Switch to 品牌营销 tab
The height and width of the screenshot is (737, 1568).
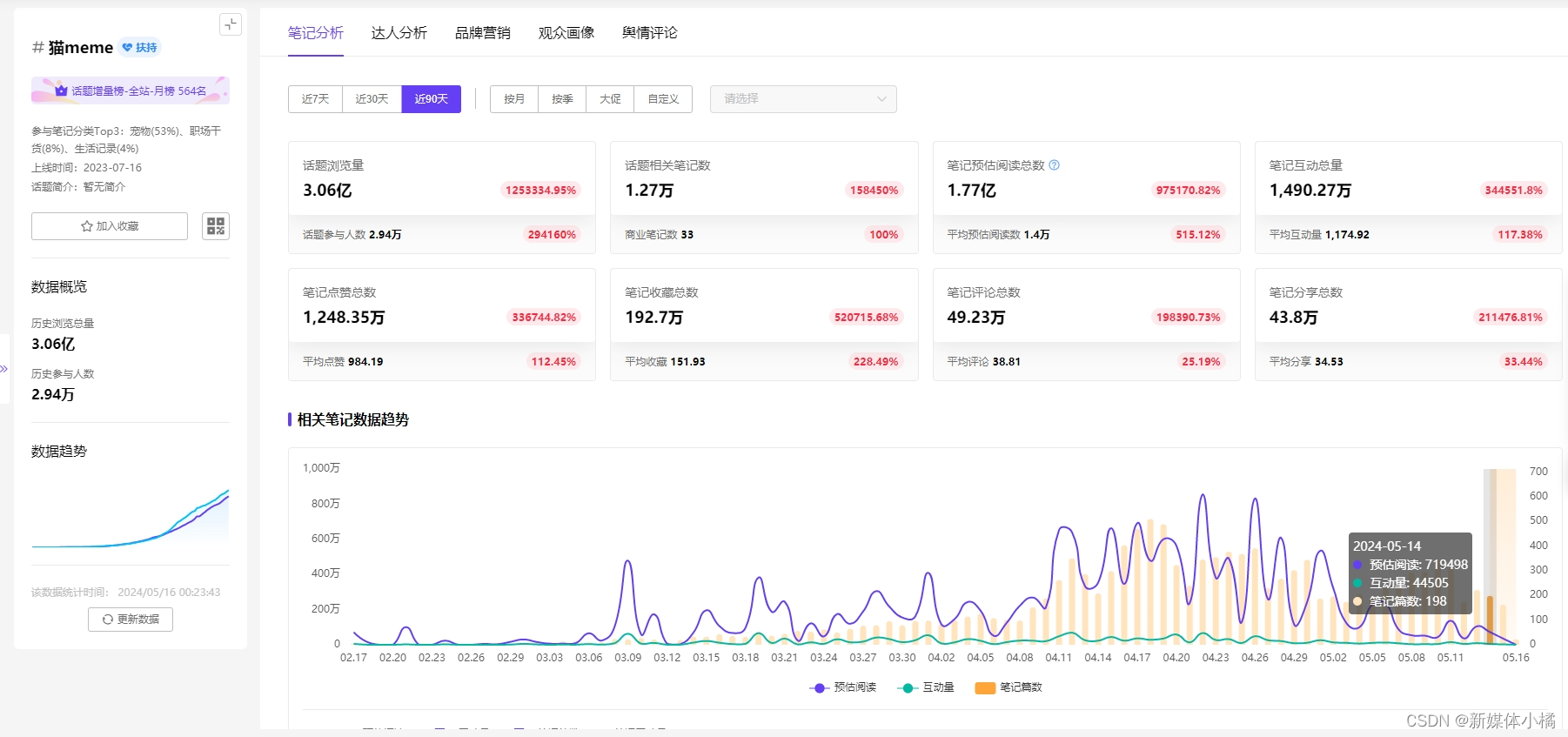[x=483, y=33]
